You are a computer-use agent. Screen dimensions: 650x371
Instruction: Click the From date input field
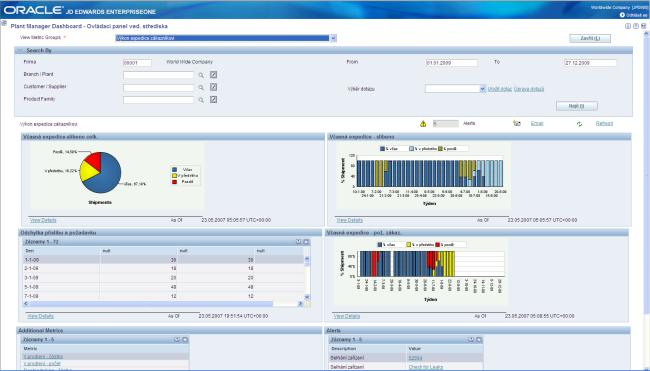point(451,63)
